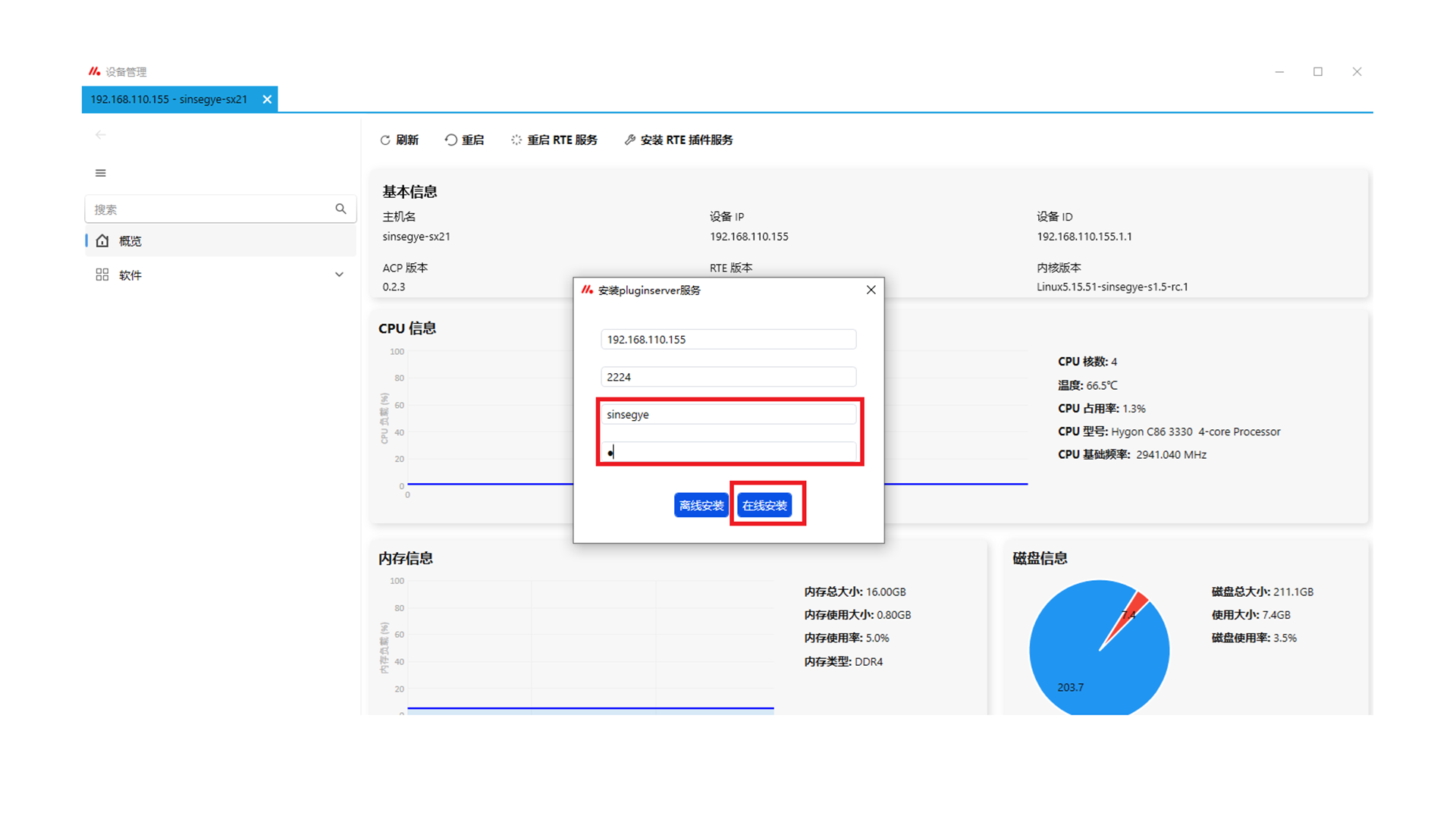Expand the 软件 menu chevron
Image resolution: width=1456 pixels, height=819 pixels.
339,275
